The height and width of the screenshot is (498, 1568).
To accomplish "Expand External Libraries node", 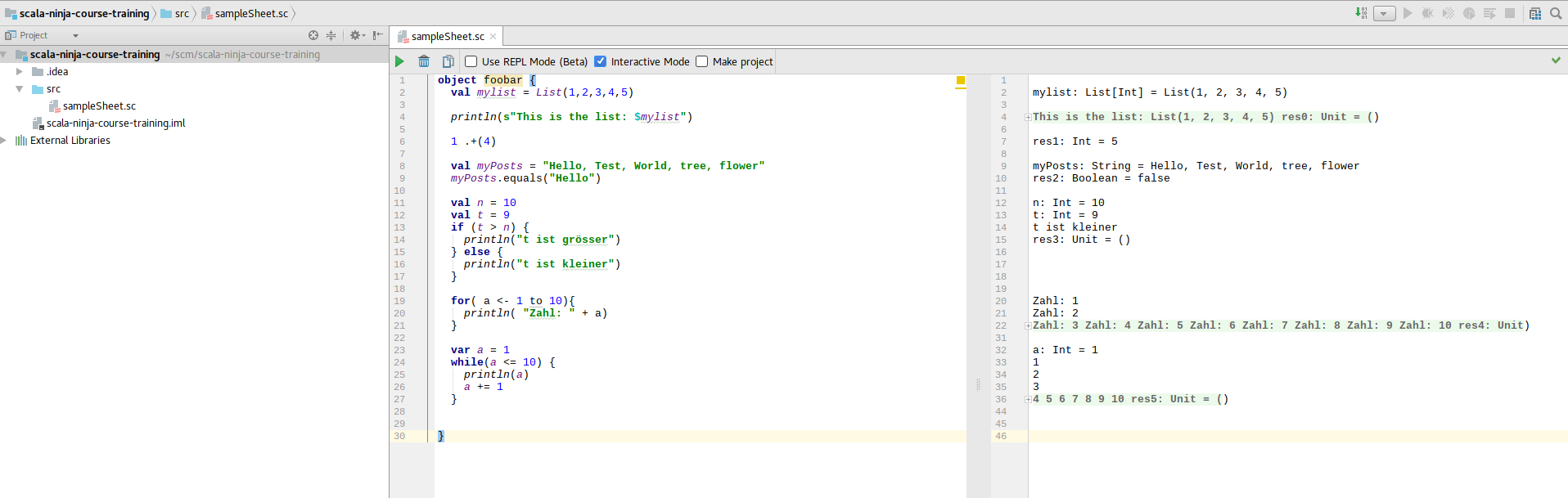I will click(4, 141).
